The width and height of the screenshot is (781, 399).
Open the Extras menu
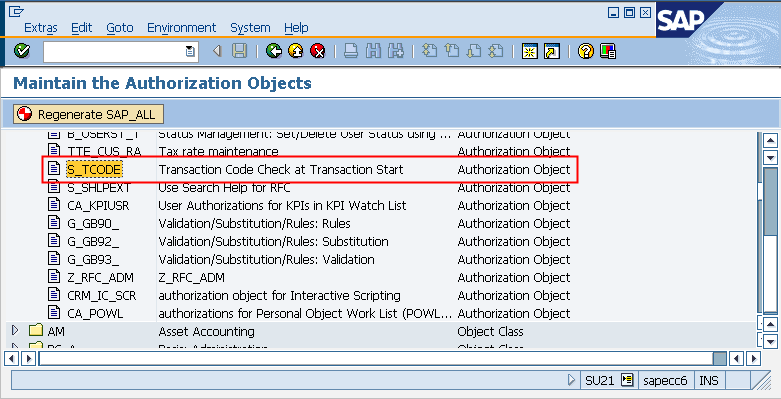(x=41, y=28)
